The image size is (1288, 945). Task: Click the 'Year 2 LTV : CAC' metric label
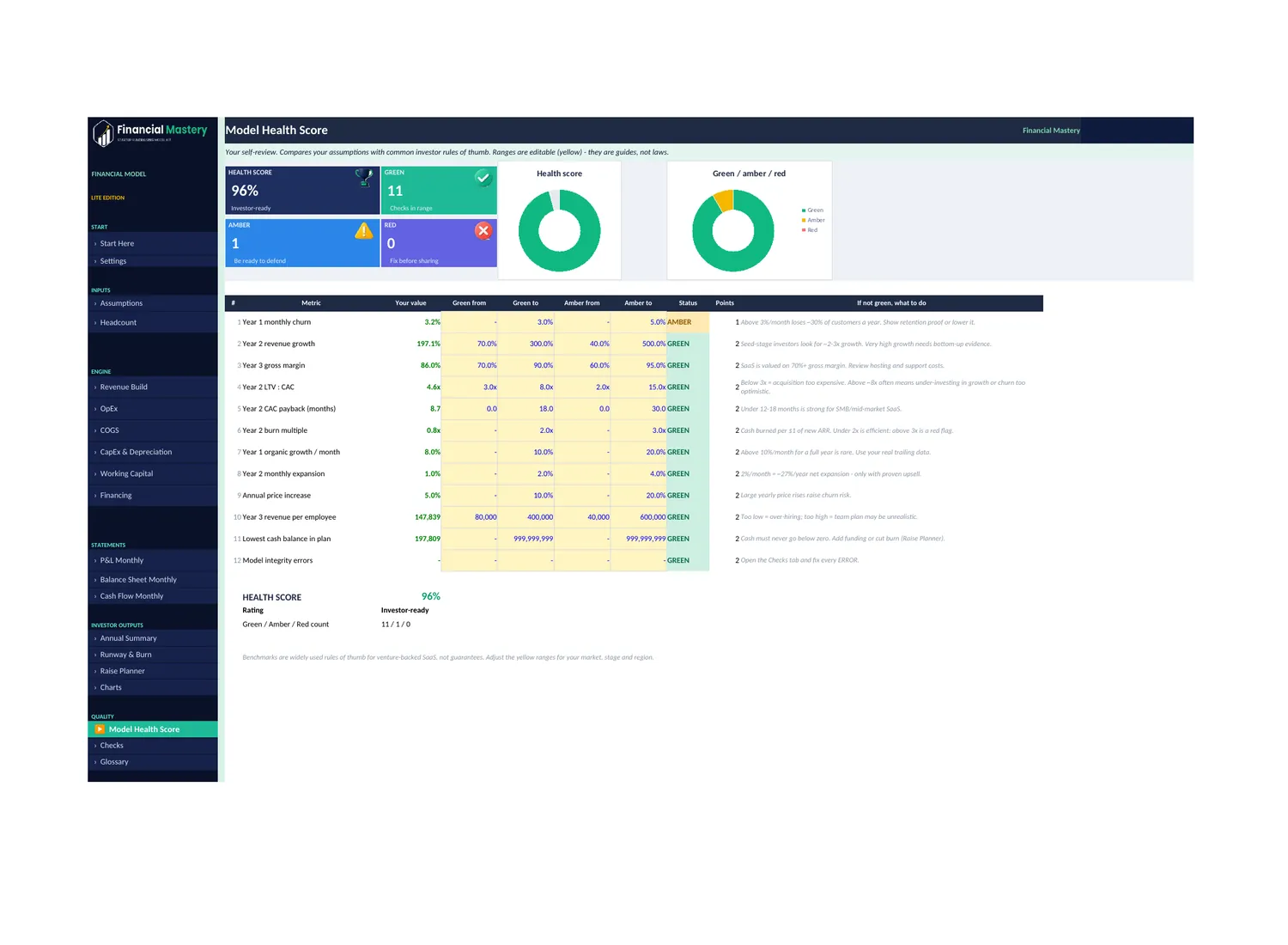click(x=268, y=387)
